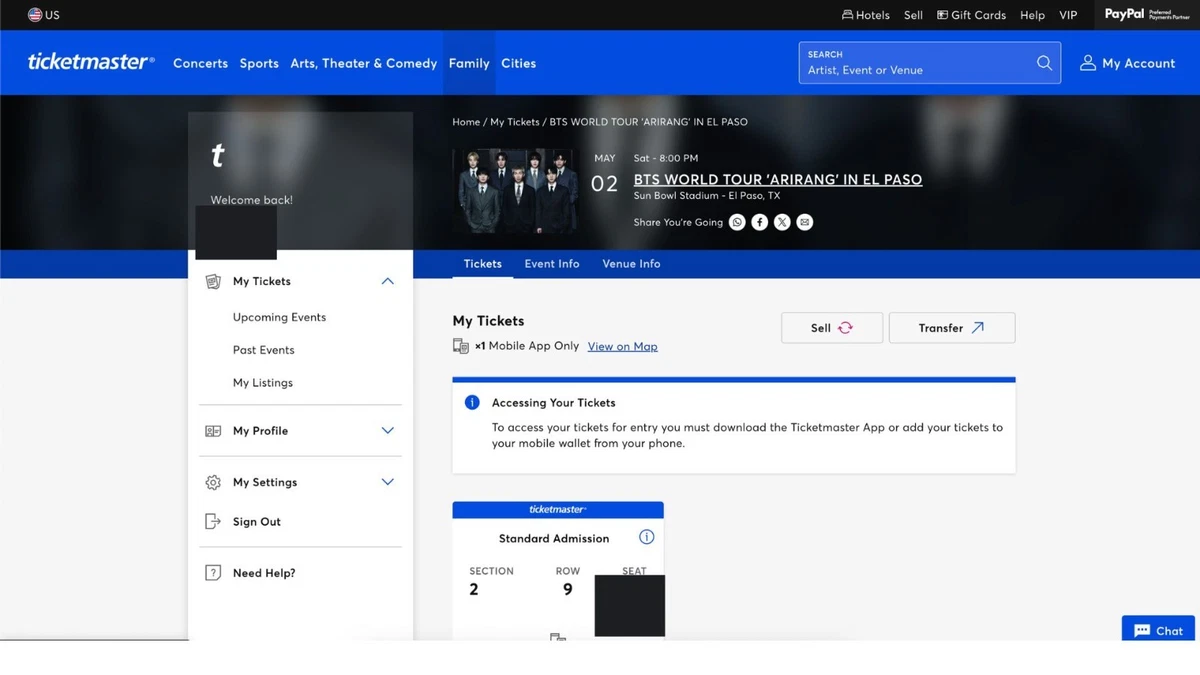Click the Ticketmaster logo
1200x675 pixels.
point(91,62)
